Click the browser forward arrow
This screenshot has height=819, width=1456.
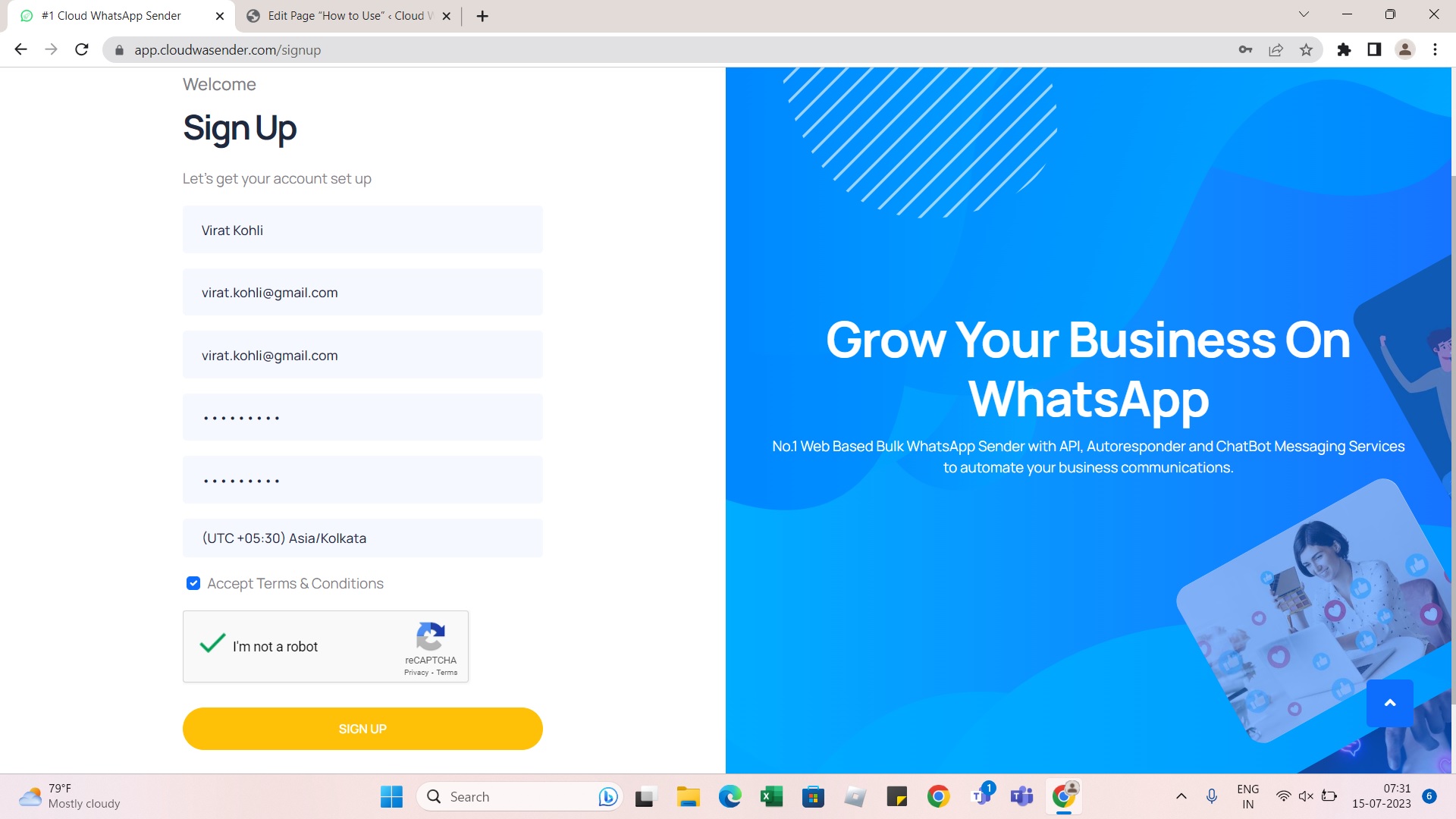51,49
